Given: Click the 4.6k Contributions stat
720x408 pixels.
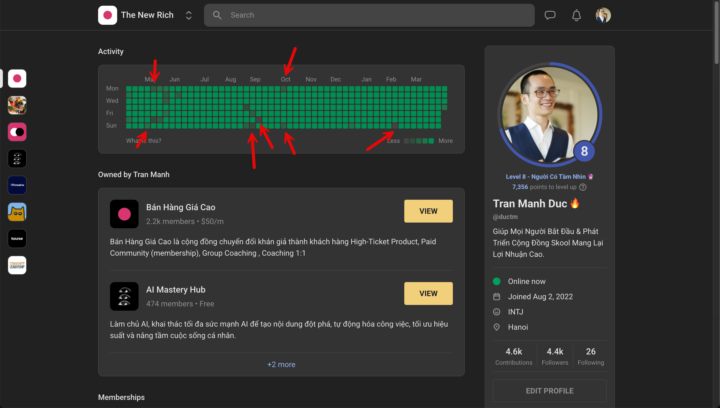Looking at the screenshot, I should click(x=514, y=356).
